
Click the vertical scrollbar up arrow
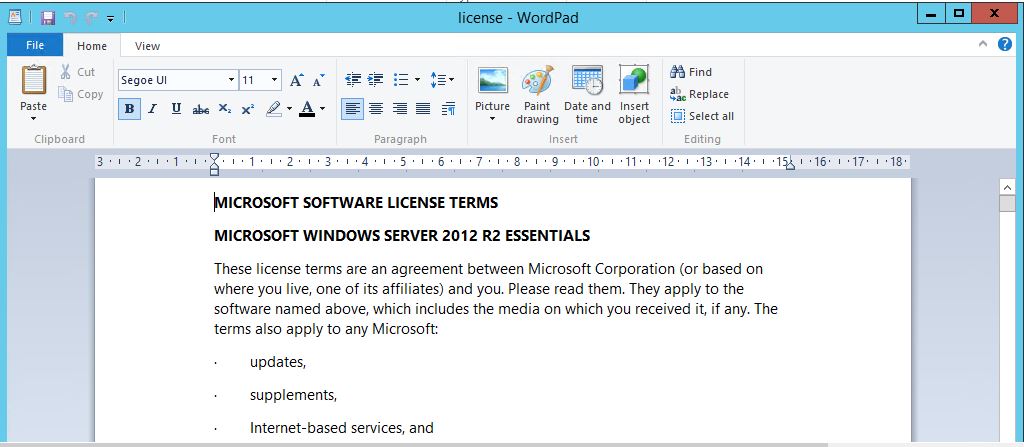1007,188
